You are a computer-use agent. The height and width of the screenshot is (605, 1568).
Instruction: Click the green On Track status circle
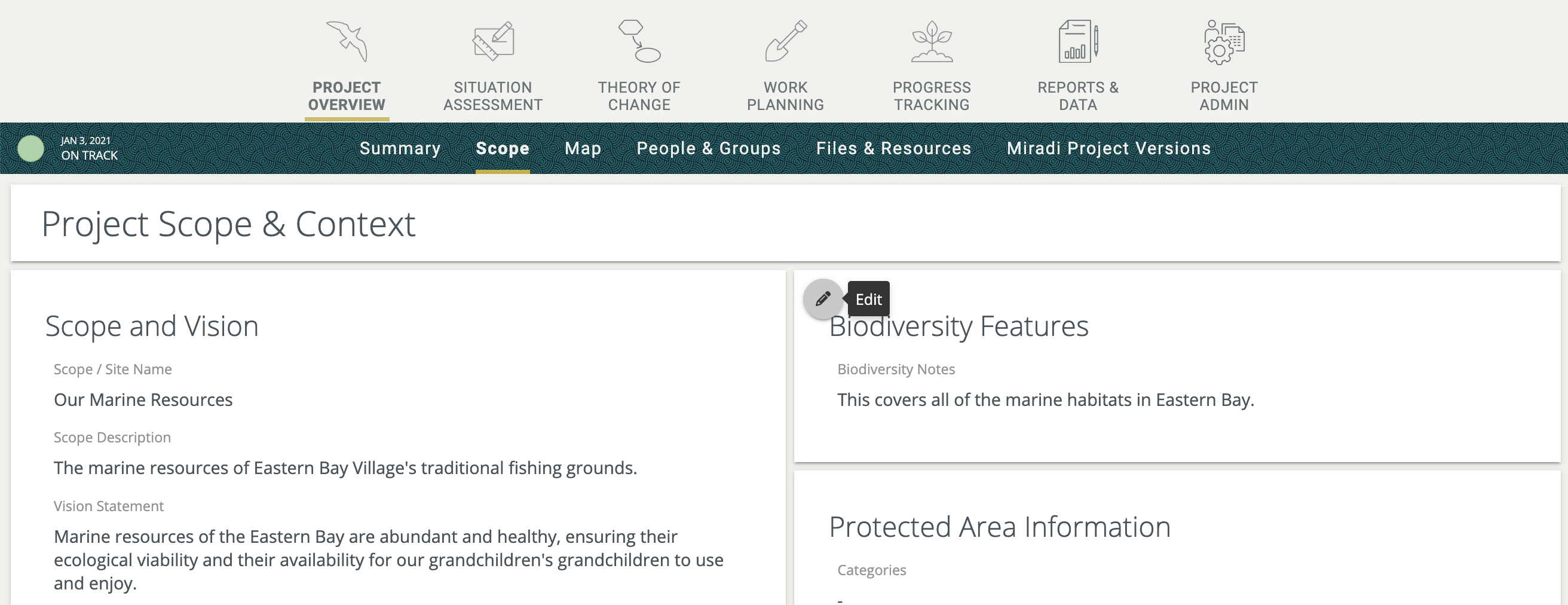[x=30, y=148]
